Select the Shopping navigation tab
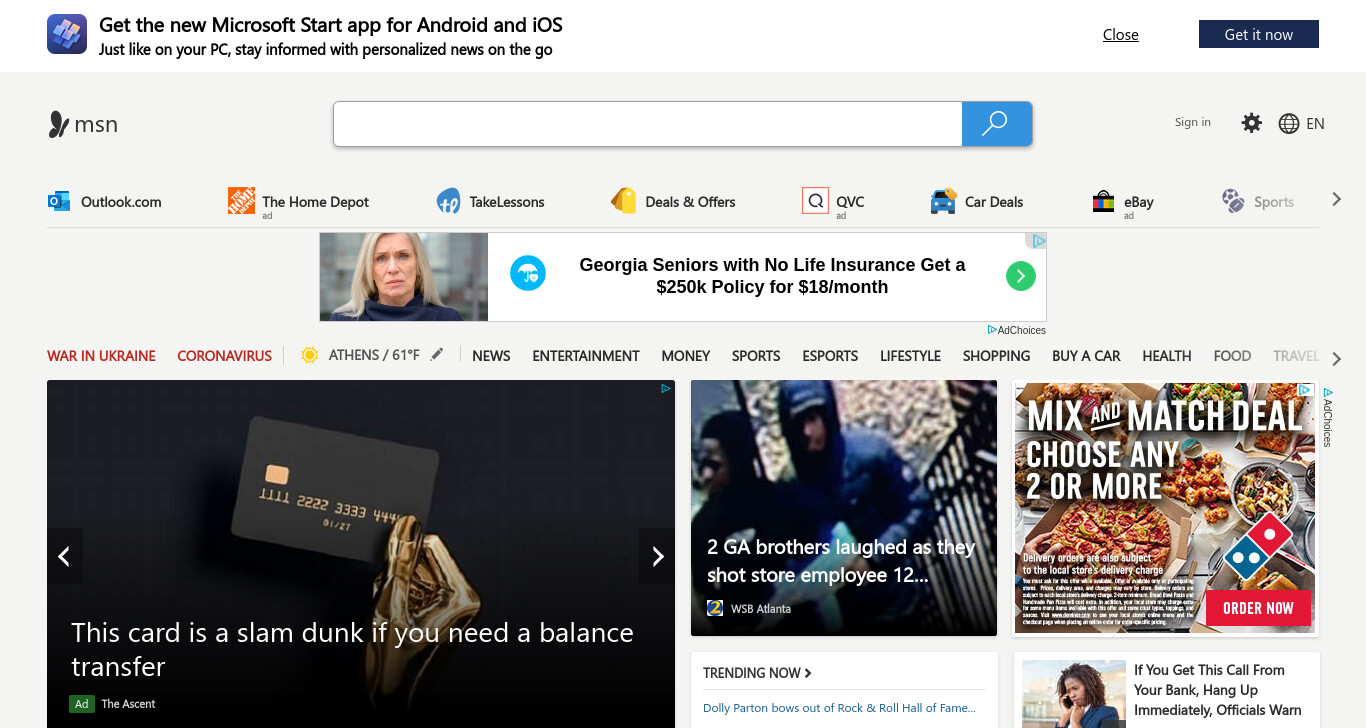This screenshot has width=1366, height=728. click(x=996, y=355)
